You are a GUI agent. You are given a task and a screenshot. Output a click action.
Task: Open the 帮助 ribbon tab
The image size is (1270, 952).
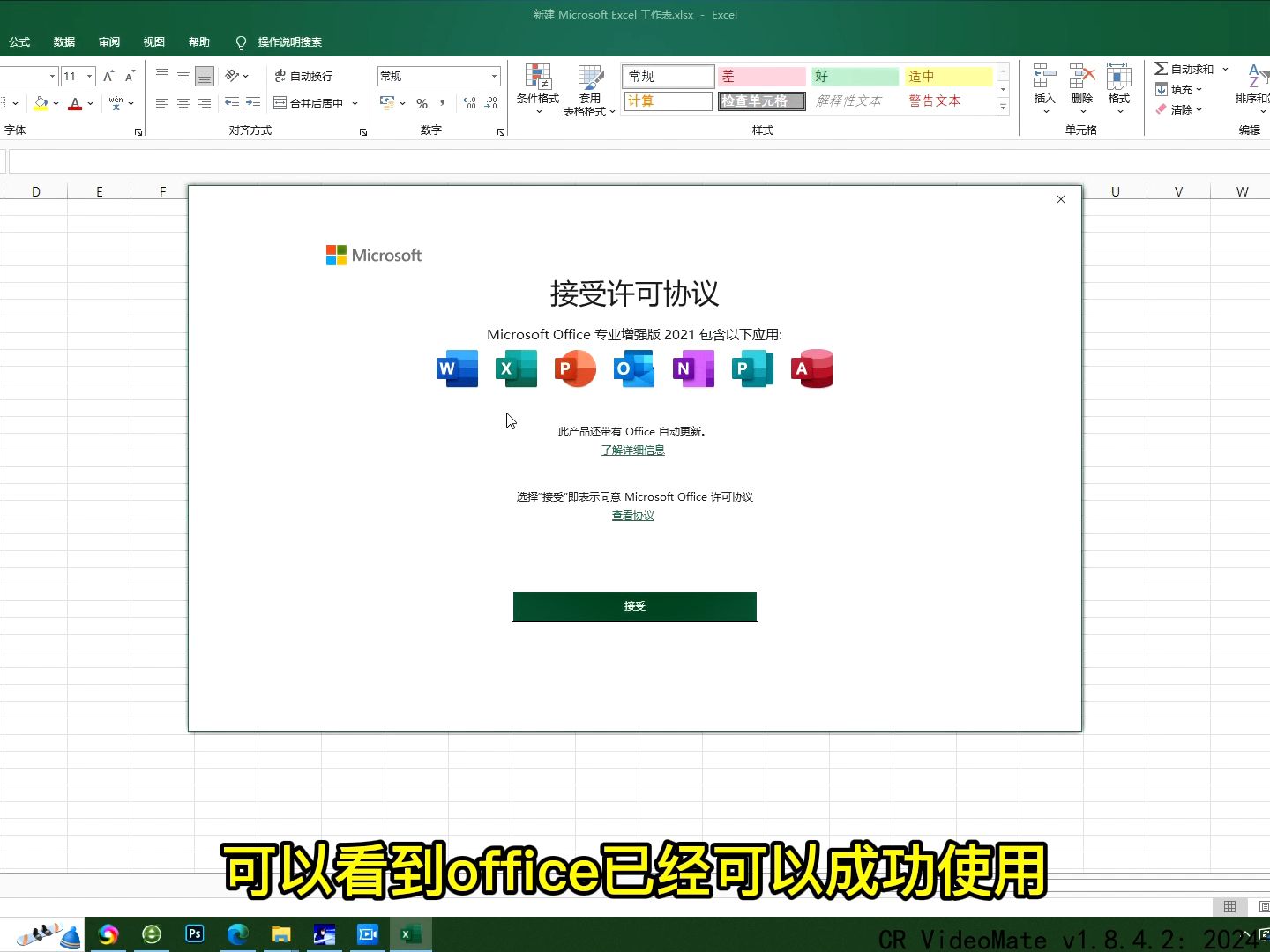point(199,41)
